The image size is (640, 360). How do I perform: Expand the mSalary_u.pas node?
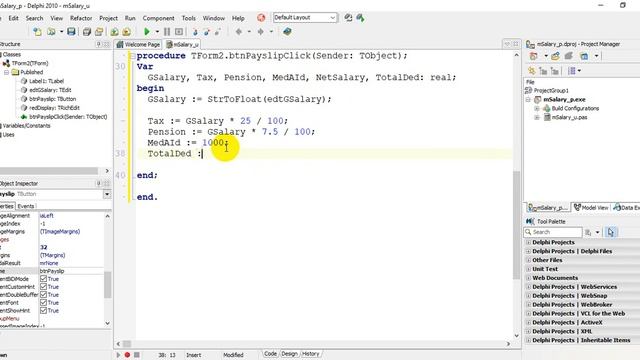[537, 118]
